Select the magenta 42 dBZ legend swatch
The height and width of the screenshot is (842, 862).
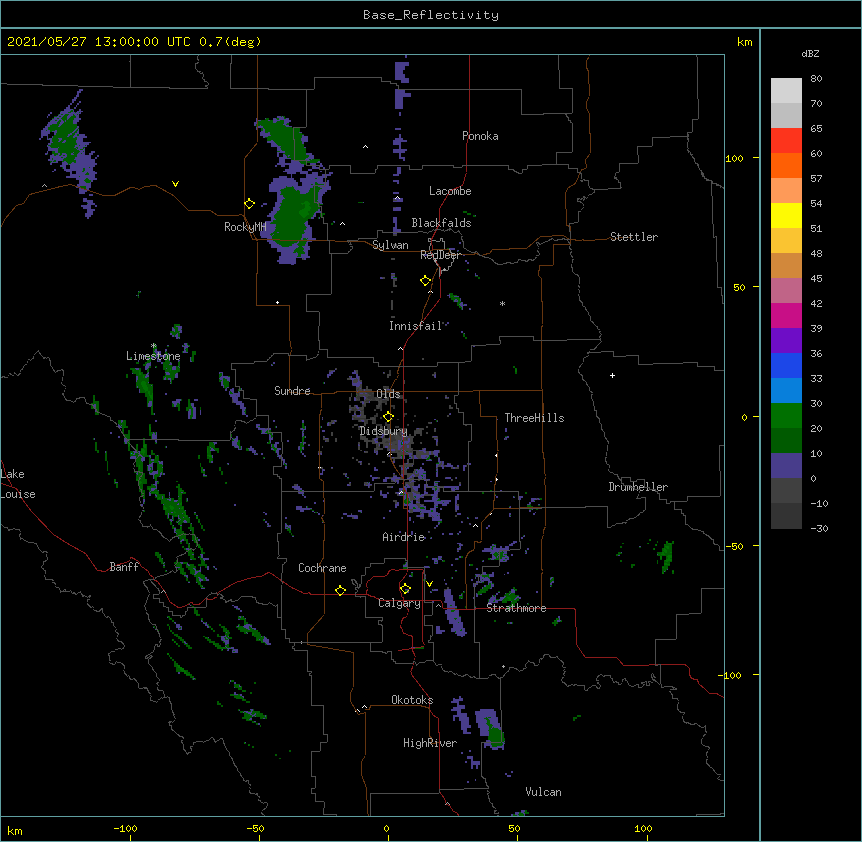[x=786, y=315]
